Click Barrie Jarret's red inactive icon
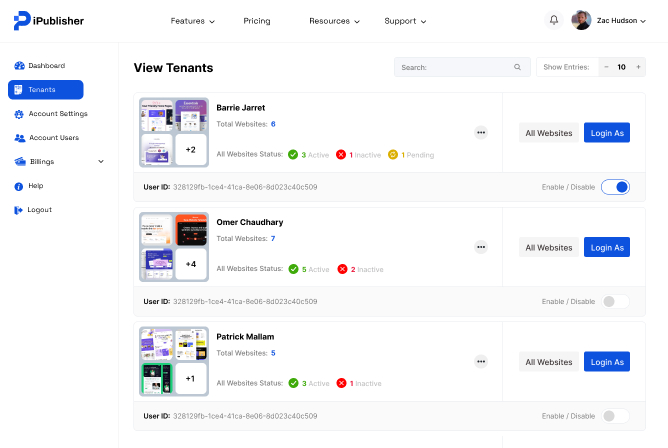This screenshot has width=668, height=448. coord(341,155)
